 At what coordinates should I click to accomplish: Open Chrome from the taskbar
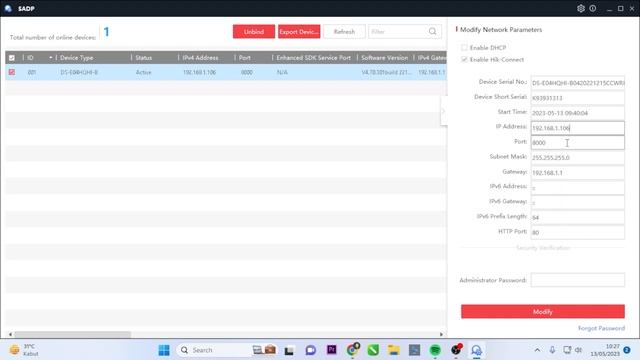coord(353,350)
